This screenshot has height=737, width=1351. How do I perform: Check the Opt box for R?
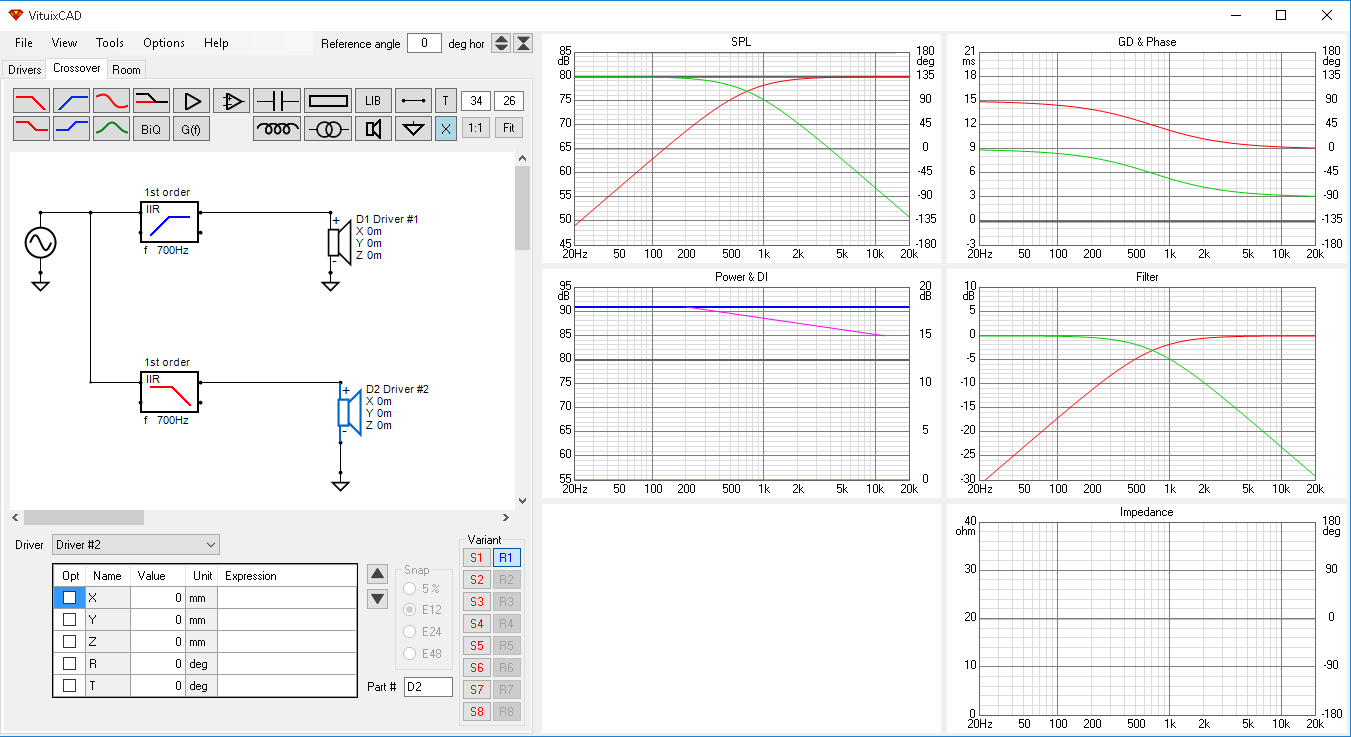(x=69, y=663)
